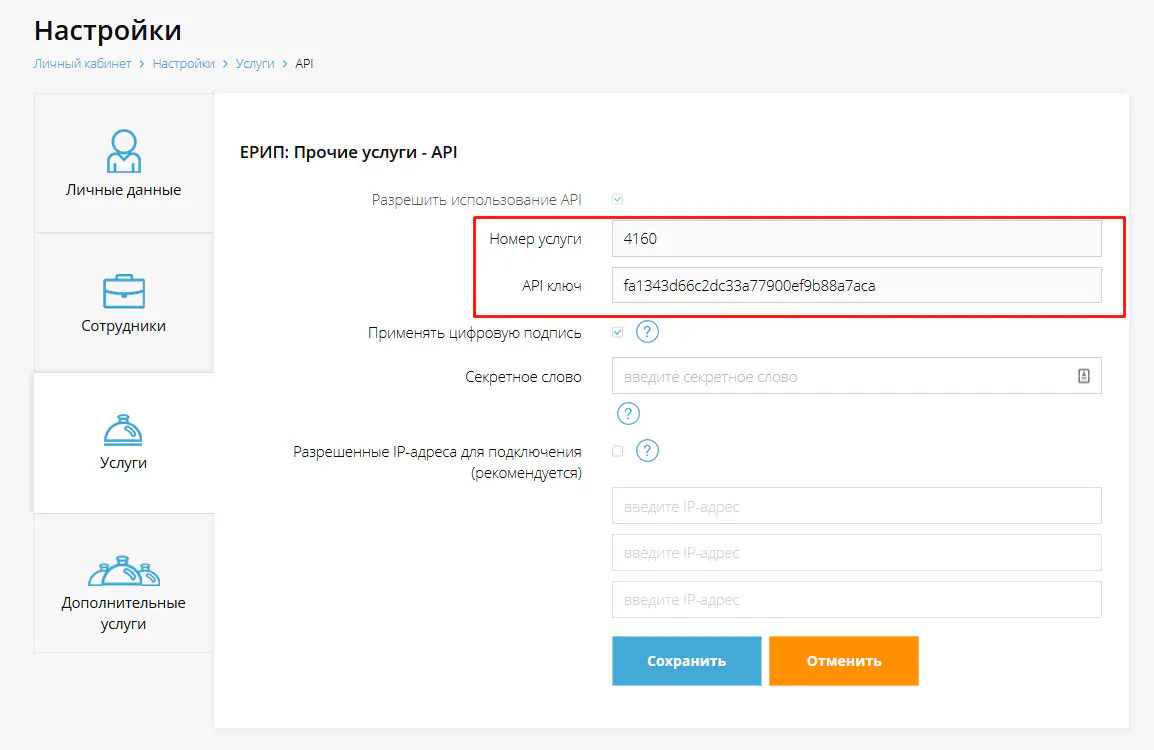Disable Применять цифровую подпись checkbox

point(617,332)
